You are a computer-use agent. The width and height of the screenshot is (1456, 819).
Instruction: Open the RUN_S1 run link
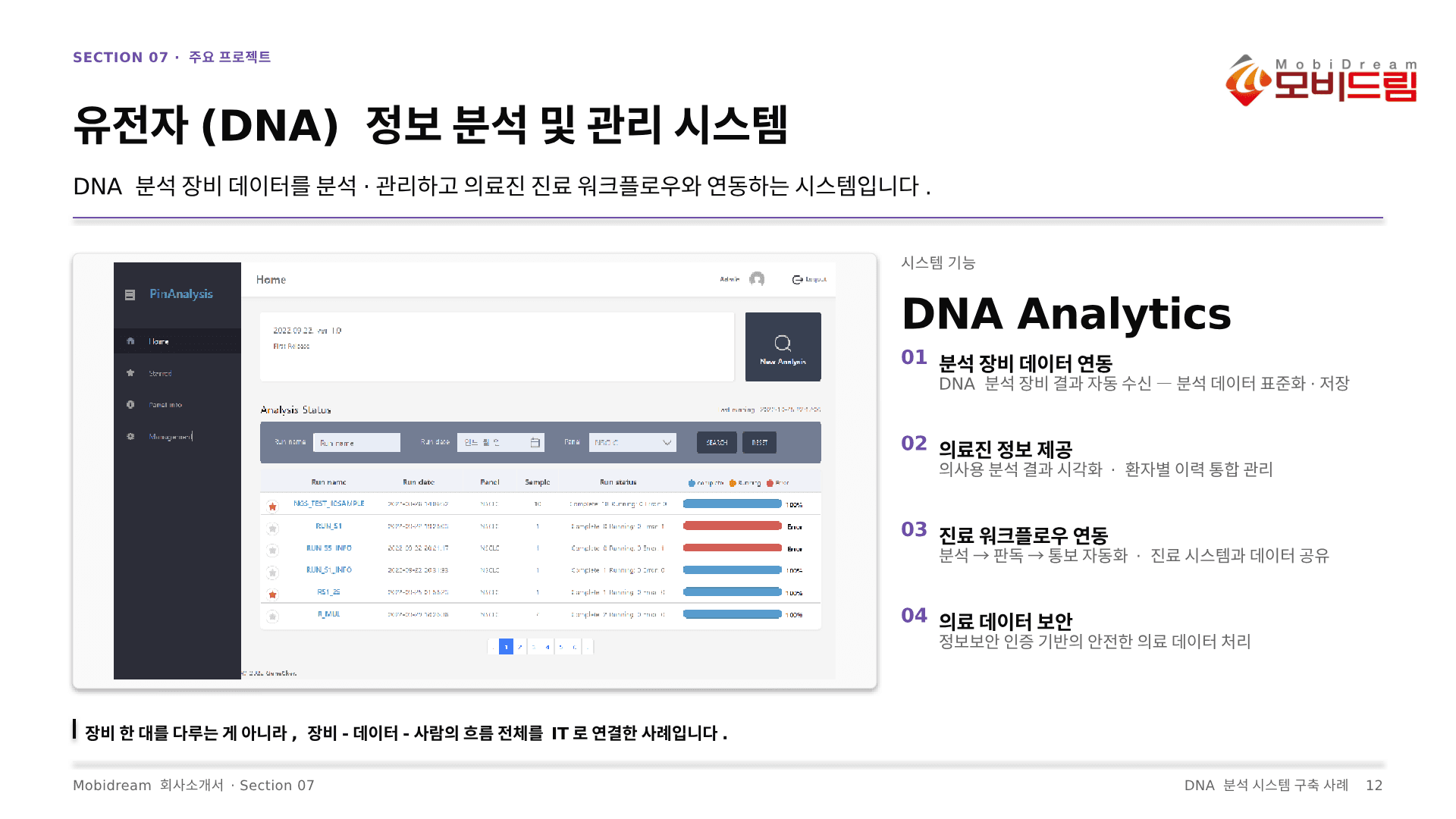329,526
